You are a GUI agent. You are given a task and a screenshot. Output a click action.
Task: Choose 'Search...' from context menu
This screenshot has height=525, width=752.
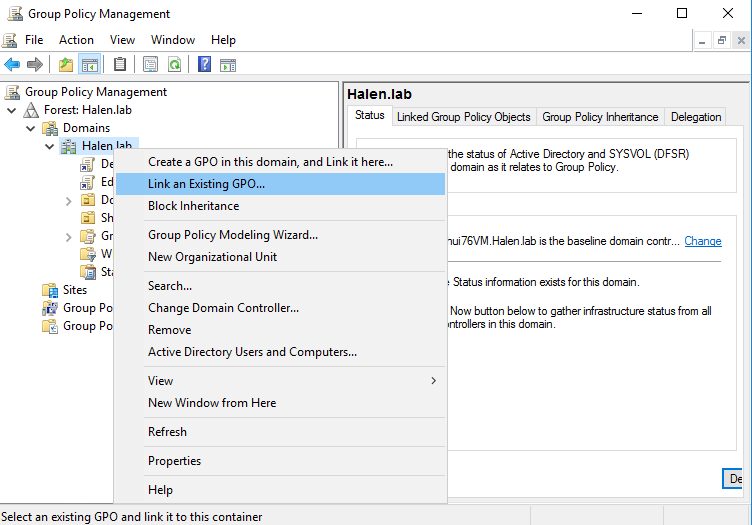(x=281, y=286)
